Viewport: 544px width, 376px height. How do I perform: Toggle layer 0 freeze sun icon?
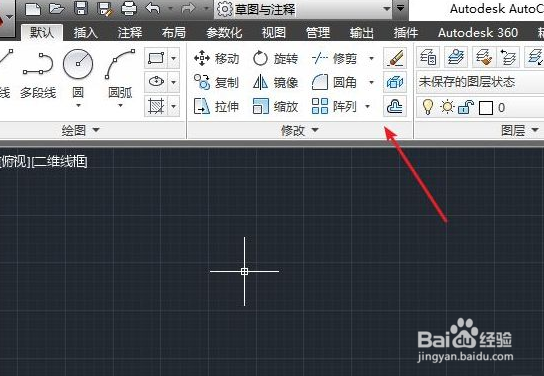[x=447, y=107]
